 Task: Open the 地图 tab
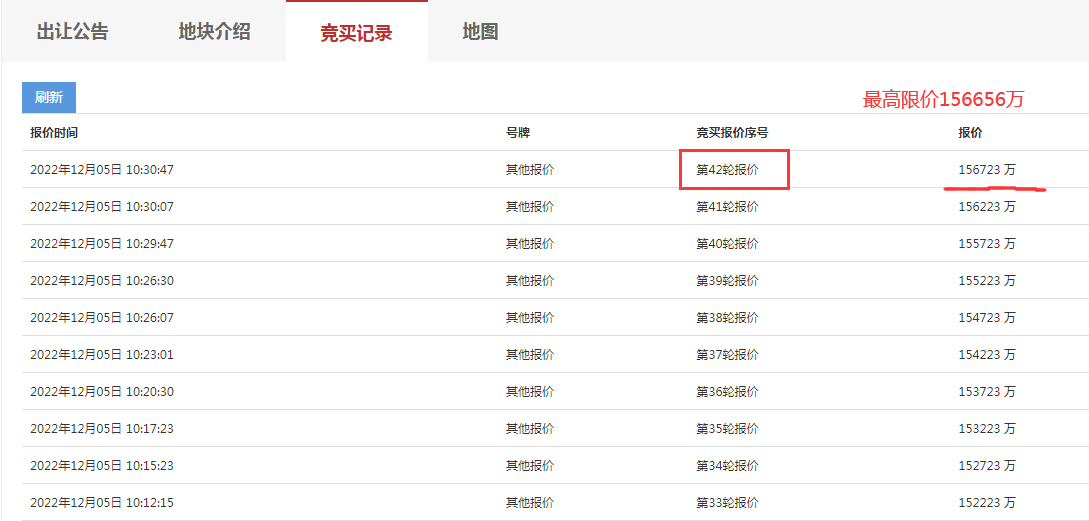coord(480,32)
